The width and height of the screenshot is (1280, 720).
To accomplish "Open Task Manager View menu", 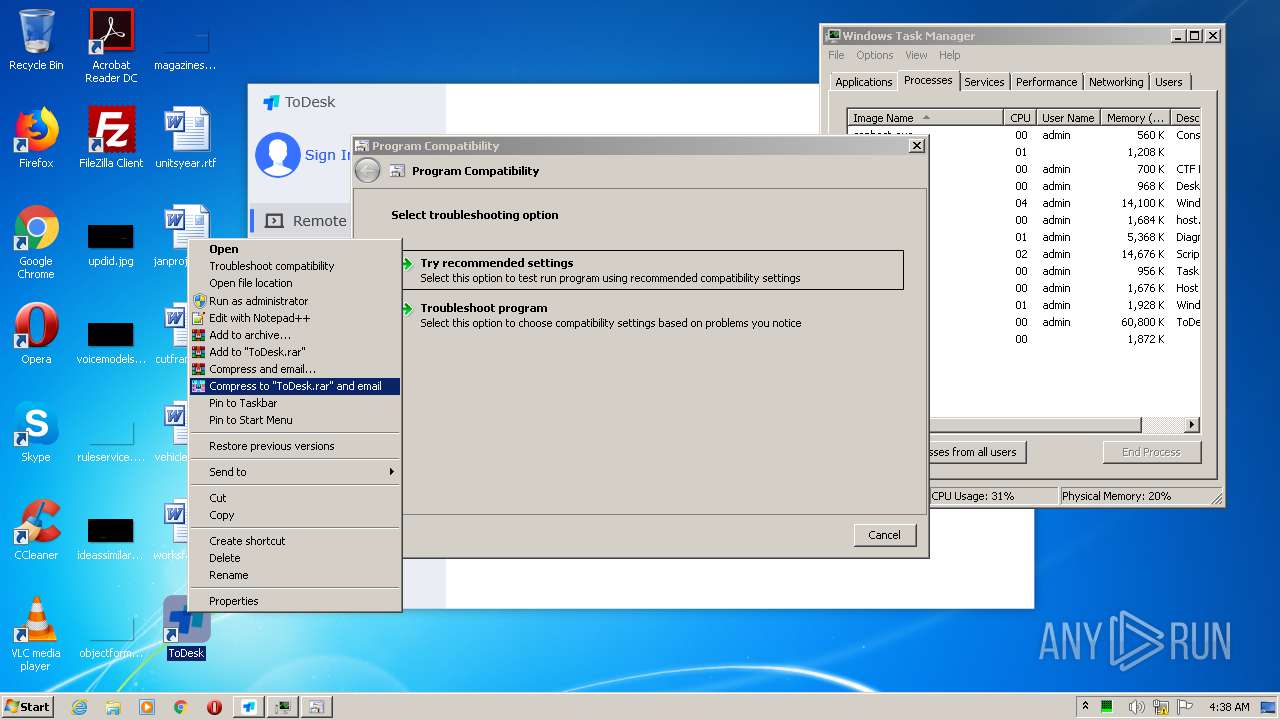I will [x=916, y=55].
